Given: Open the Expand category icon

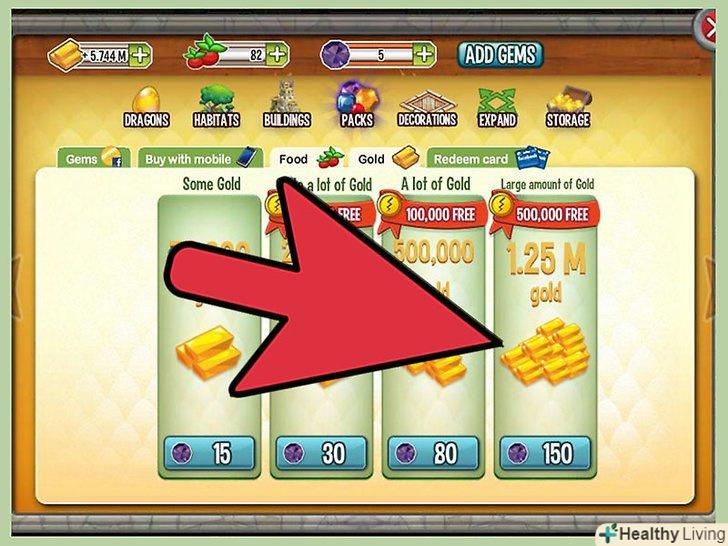Looking at the screenshot, I should pyautogui.click(x=497, y=108).
